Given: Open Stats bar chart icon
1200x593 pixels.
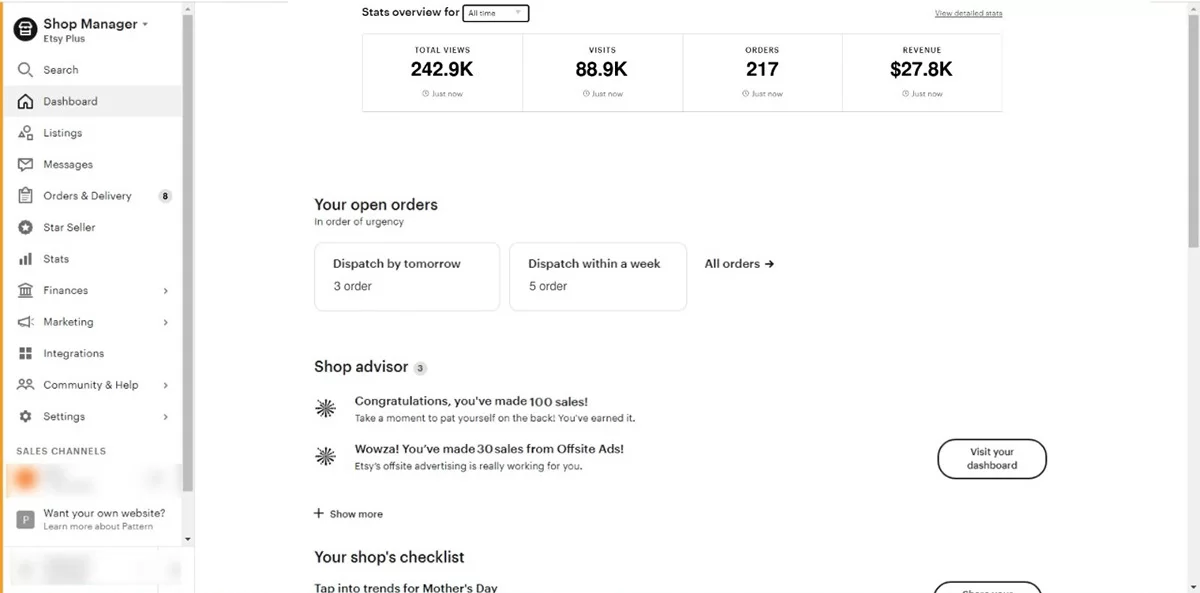Looking at the screenshot, I should (x=26, y=259).
